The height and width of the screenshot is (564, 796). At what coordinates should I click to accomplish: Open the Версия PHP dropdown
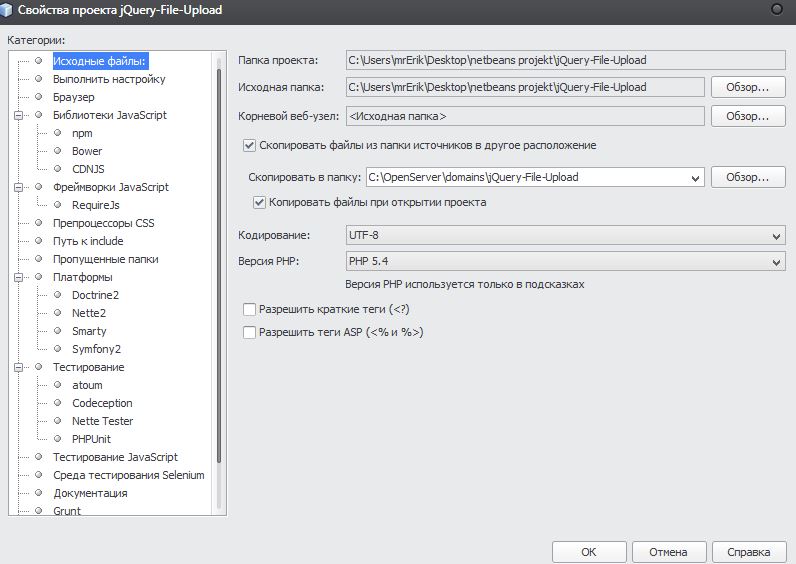point(566,262)
